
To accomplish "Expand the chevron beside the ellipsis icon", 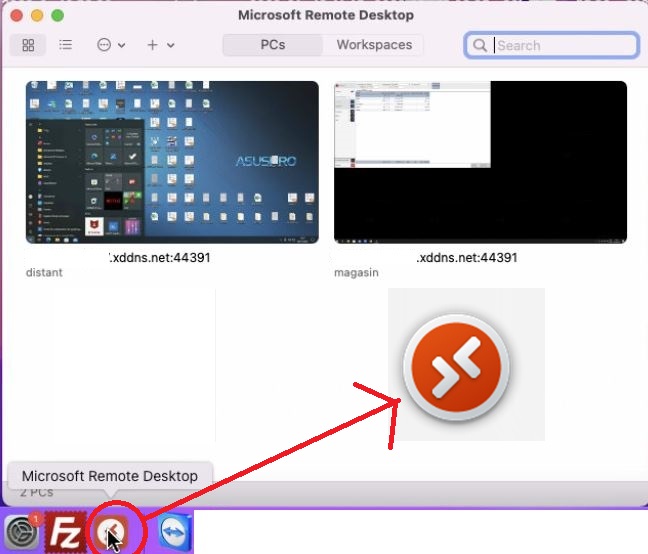I will (122, 45).
